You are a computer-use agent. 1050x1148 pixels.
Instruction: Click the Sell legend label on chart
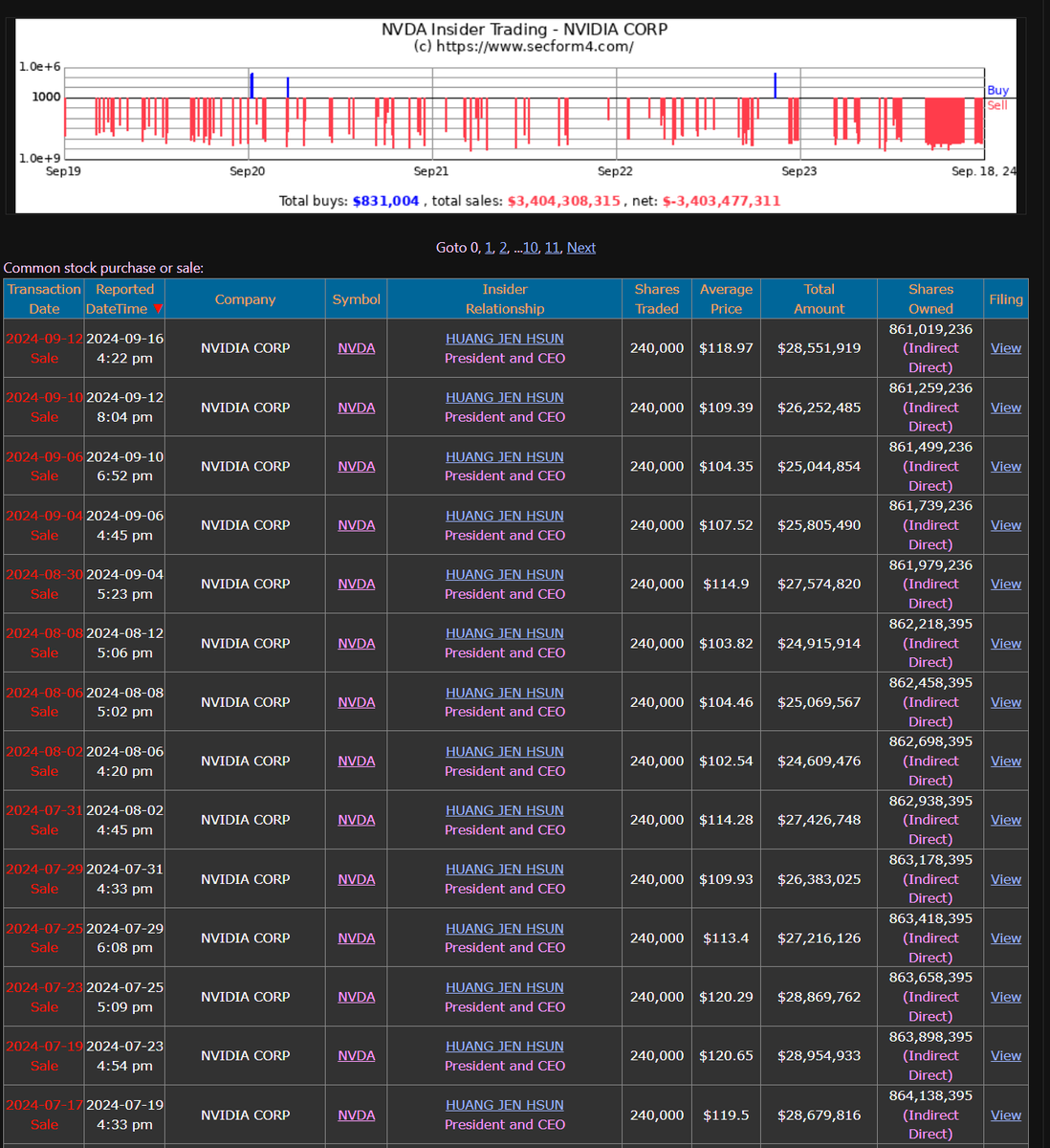pos(997,105)
